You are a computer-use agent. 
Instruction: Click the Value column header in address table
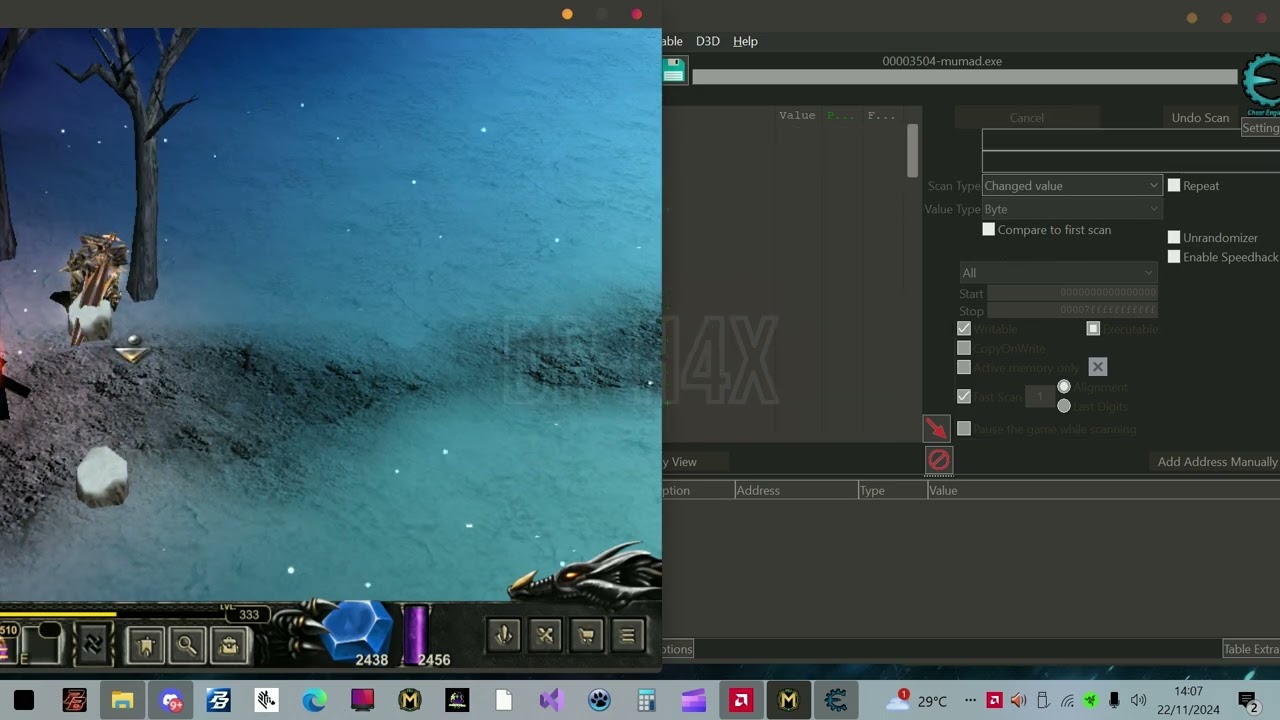(1103, 490)
